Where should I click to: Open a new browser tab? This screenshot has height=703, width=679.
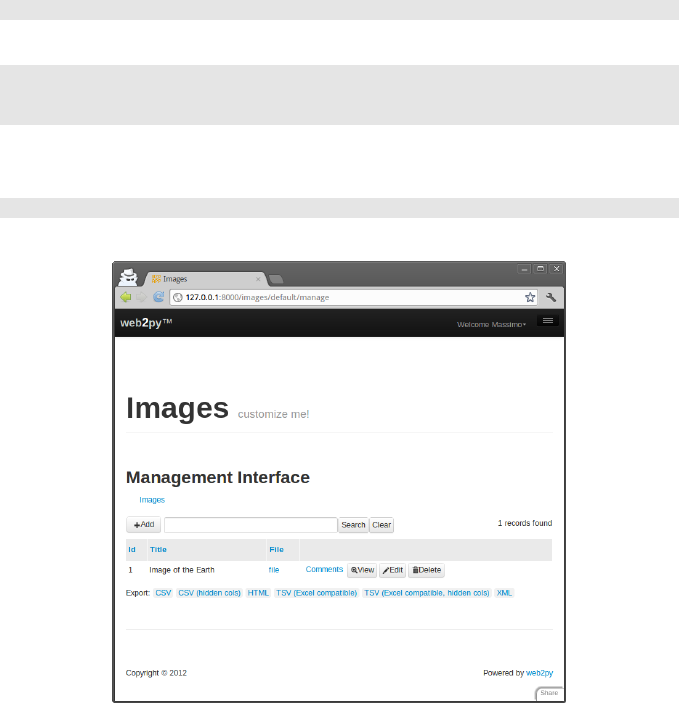276,279
